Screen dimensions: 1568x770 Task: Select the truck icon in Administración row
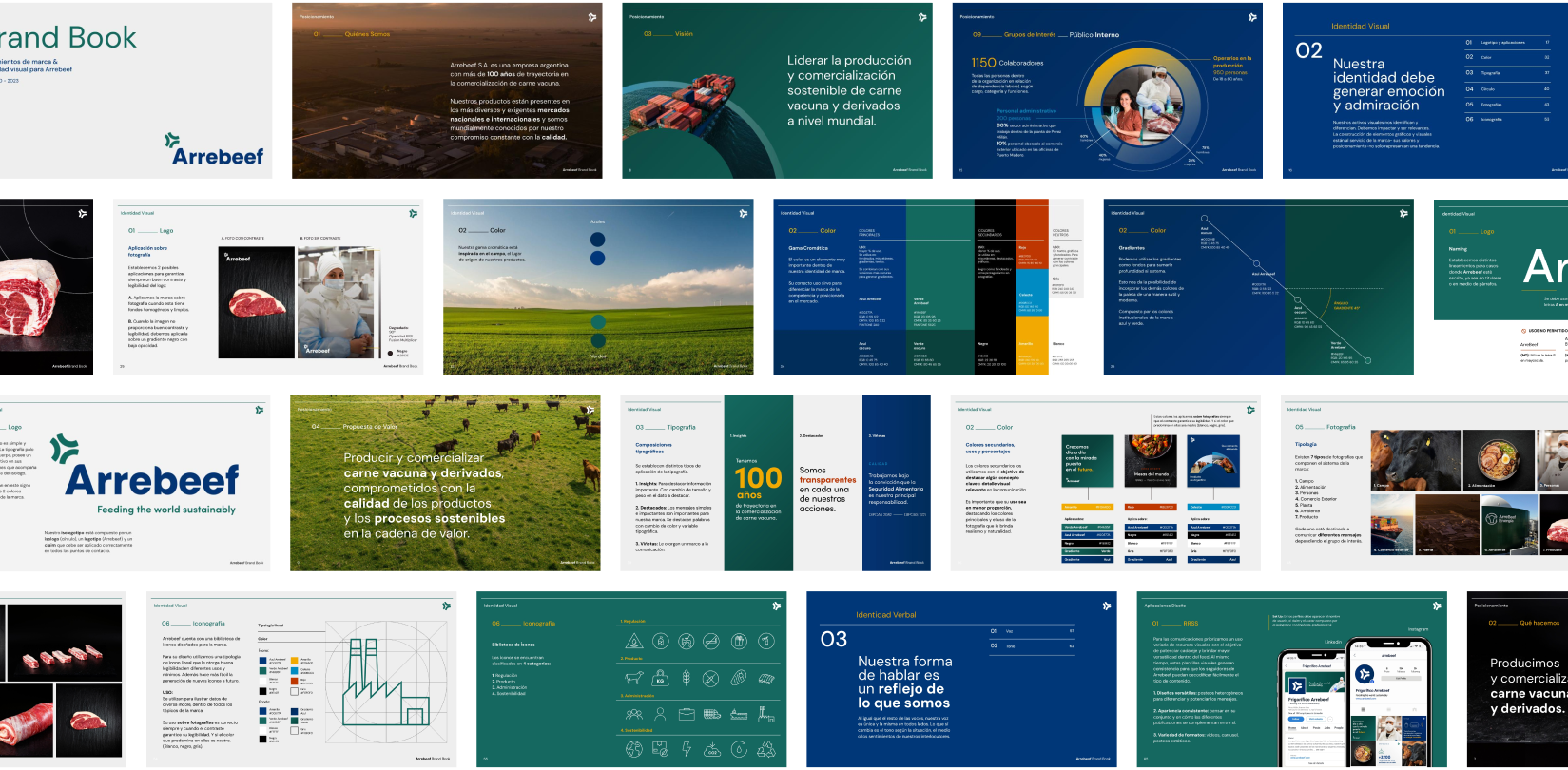(x=712, y=714)
